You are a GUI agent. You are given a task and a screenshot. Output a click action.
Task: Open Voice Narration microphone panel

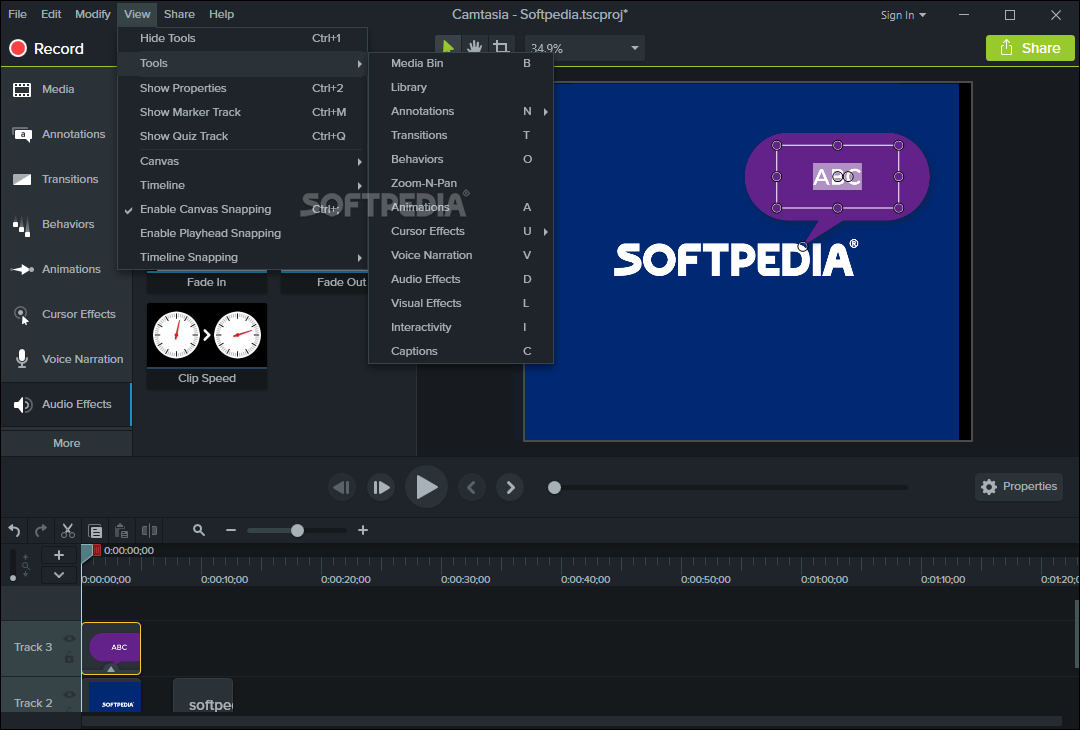coord(66,359)
